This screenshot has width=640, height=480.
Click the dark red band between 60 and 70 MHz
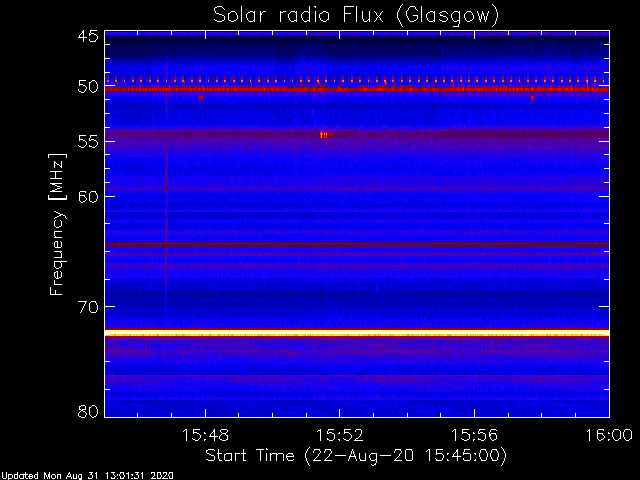(x=357, y=244)
